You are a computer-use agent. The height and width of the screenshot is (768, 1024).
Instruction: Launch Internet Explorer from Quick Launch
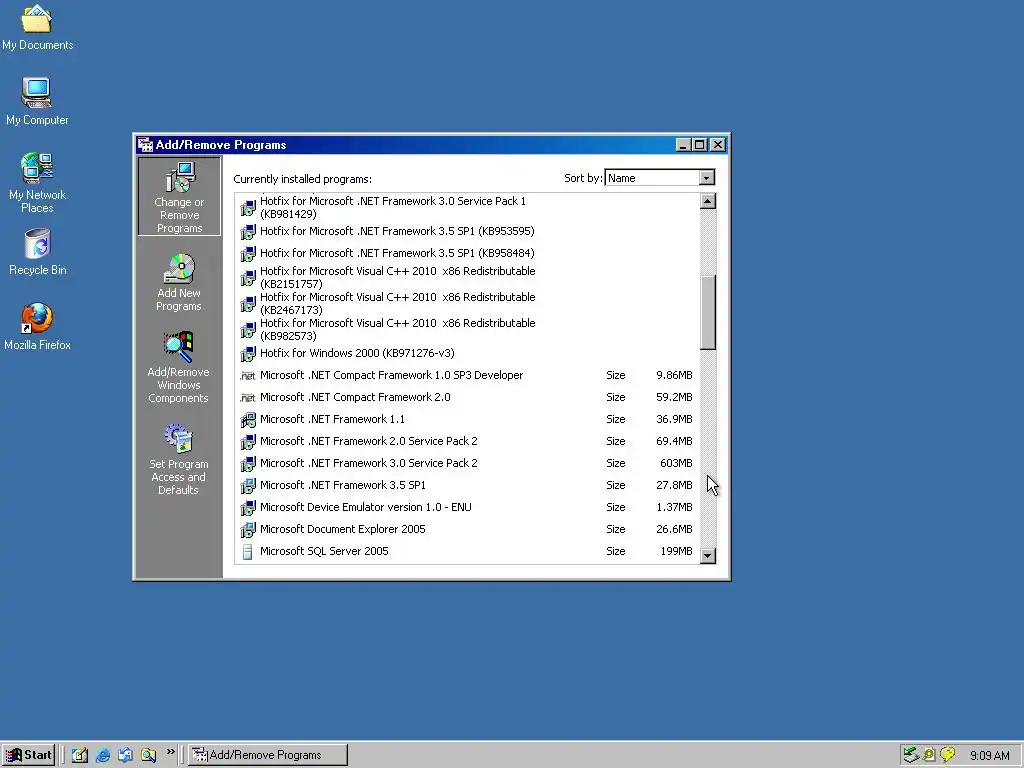pos(103,755)
